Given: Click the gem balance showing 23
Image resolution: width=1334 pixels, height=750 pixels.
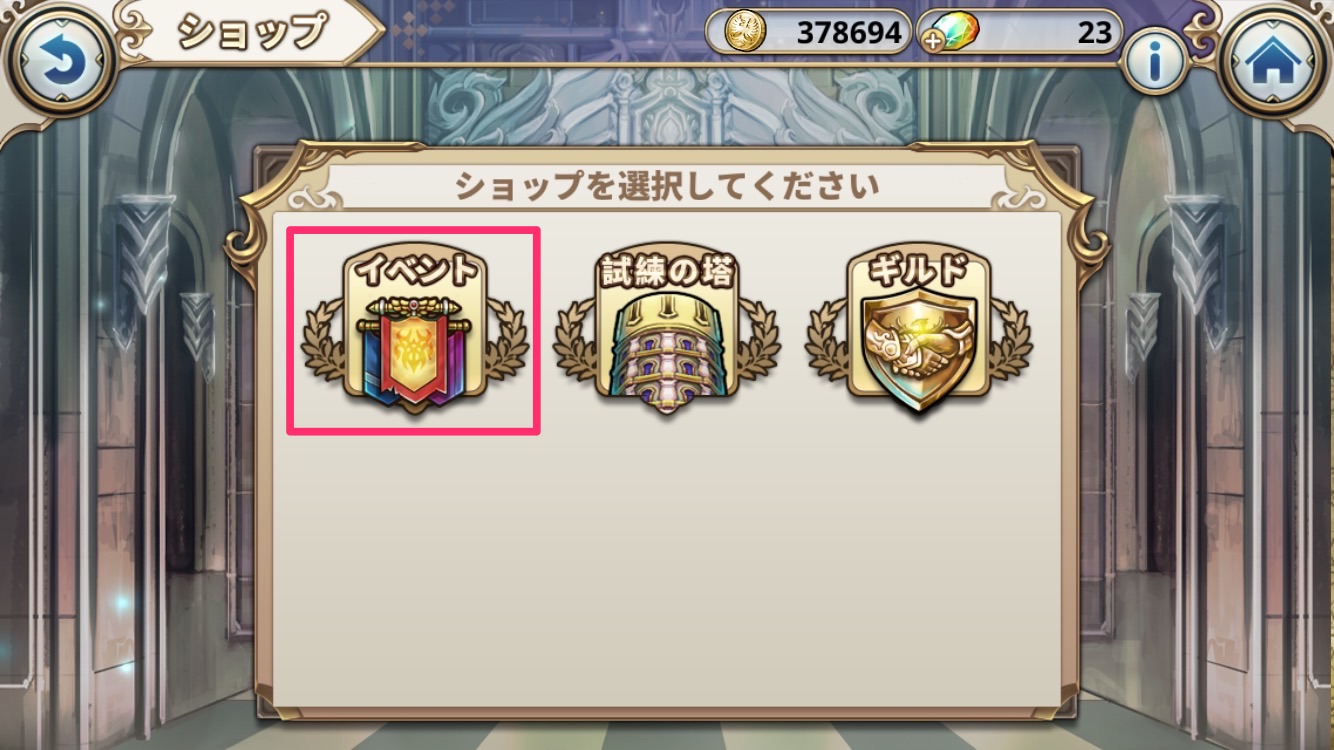Looking at the screenshot, I should (1094, 33).
